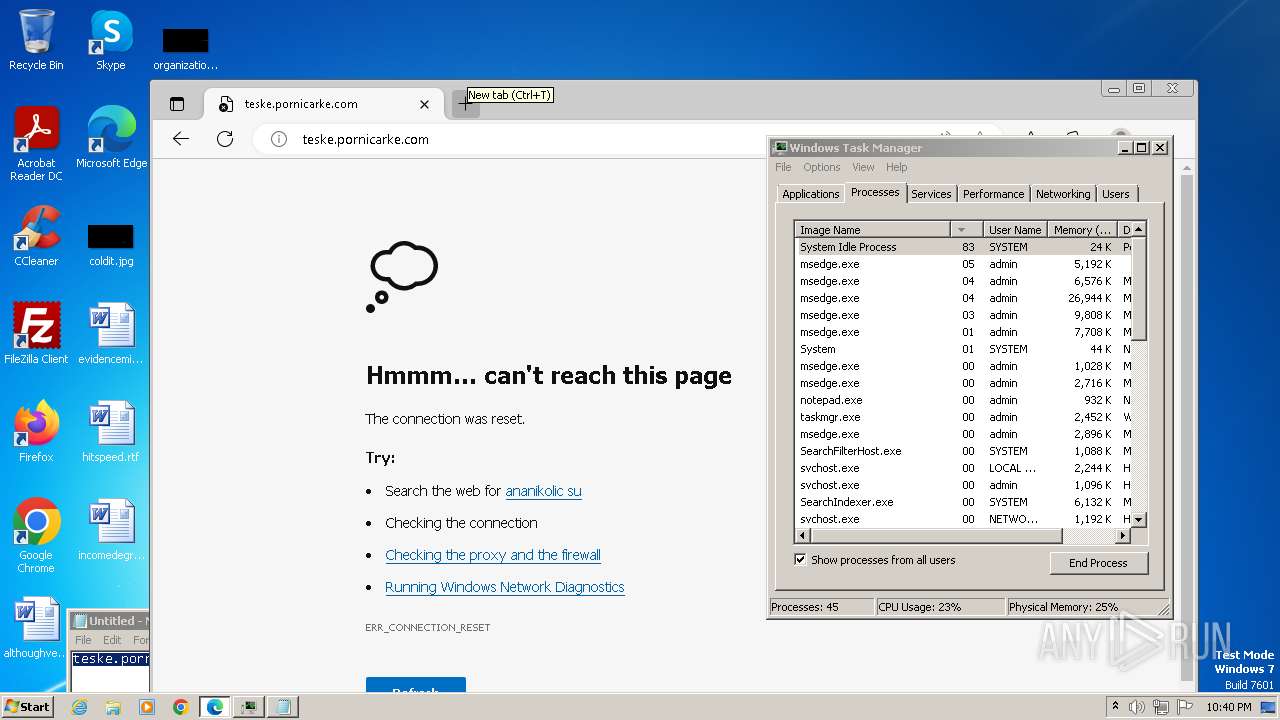Select the System Idle Process row
The width and height of the screenshot is (1280, 720).
click(x=963, y=247)
